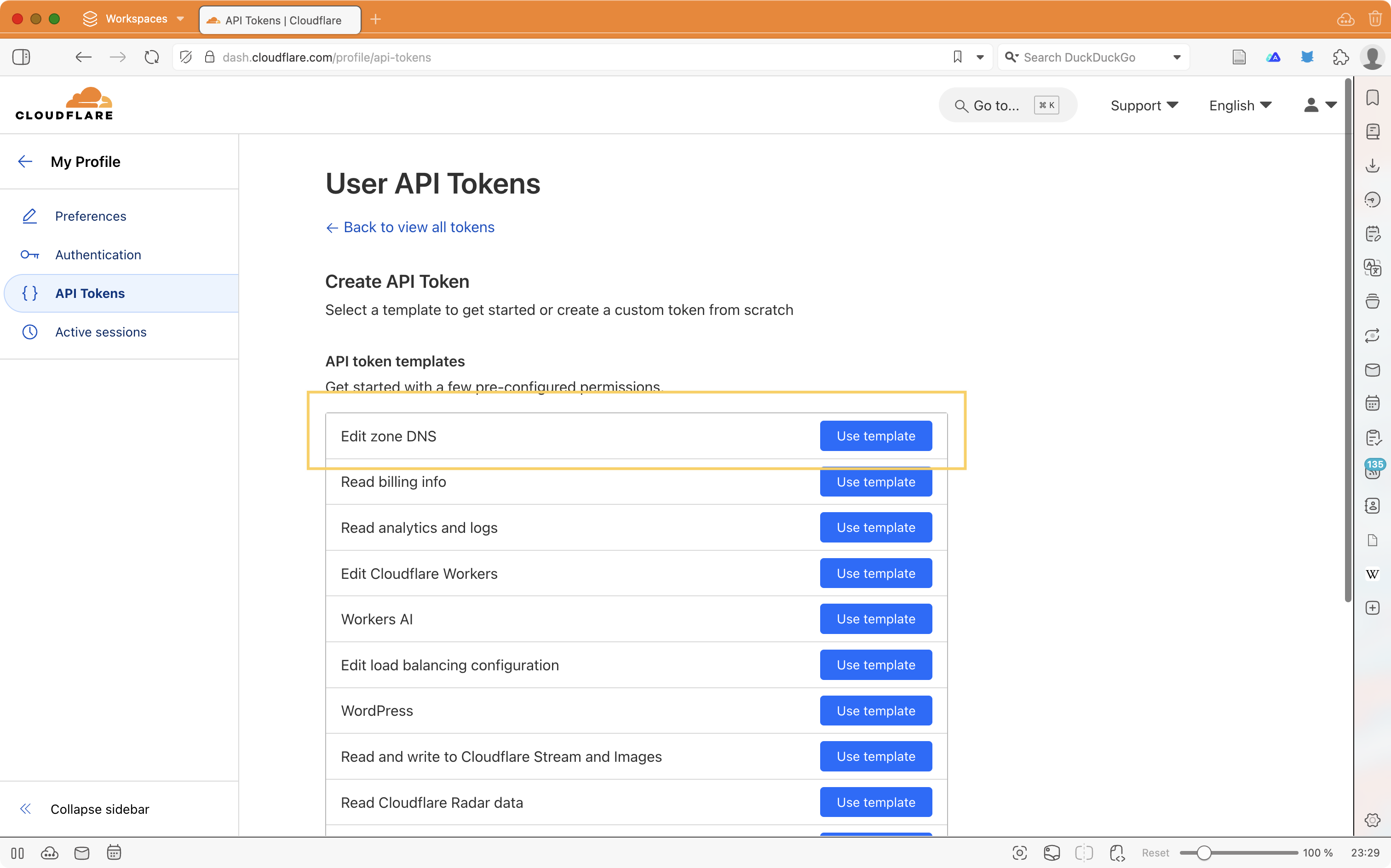
Task: Open the English language dropdown
Action: [x=1240, y=105]
